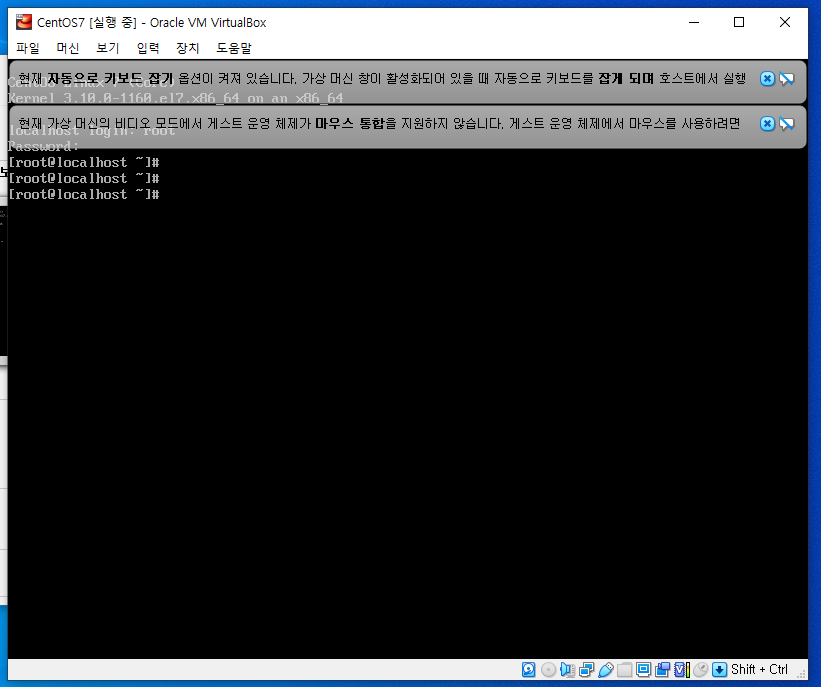Click the window resize grip in status bar
The height and width of the screenshot is (687, 821).
801,674
